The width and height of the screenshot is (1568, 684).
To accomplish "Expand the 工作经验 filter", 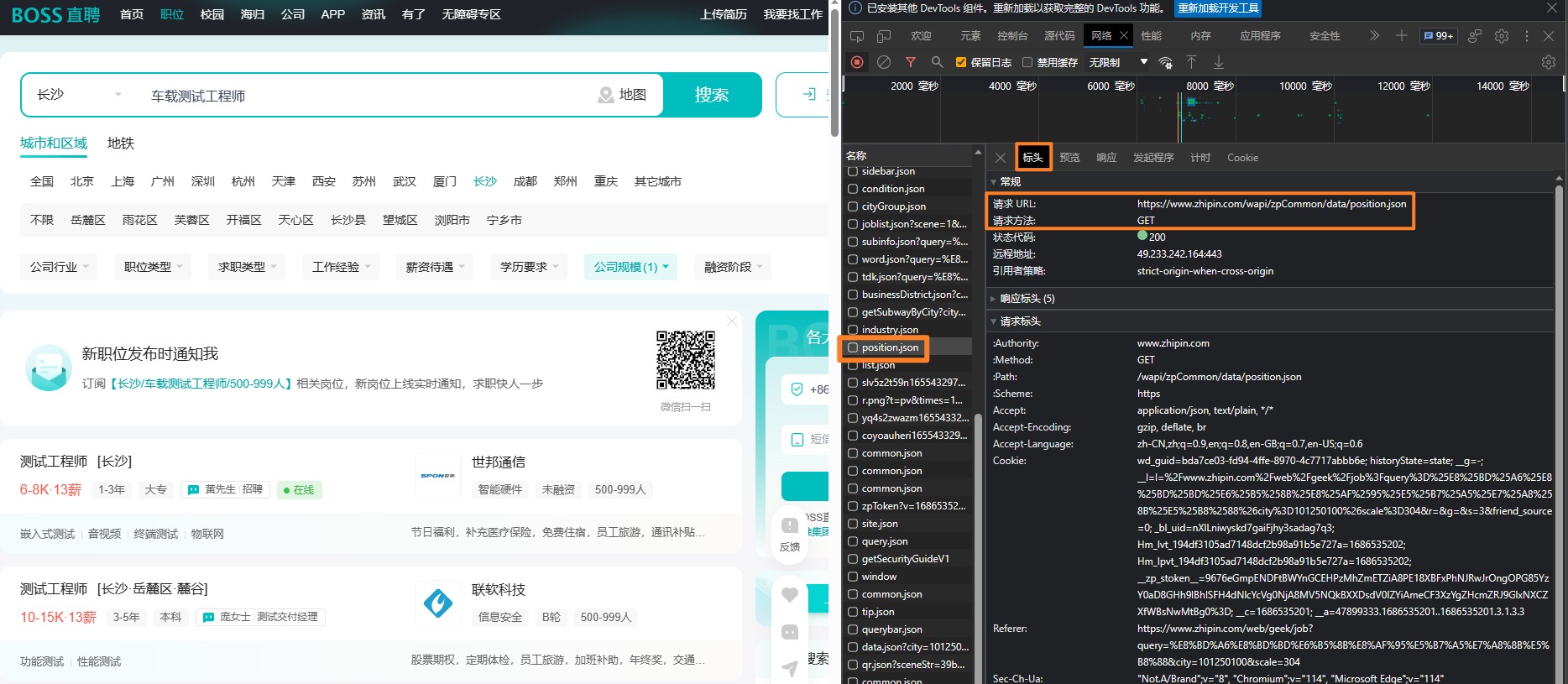I will click(341, 267).
